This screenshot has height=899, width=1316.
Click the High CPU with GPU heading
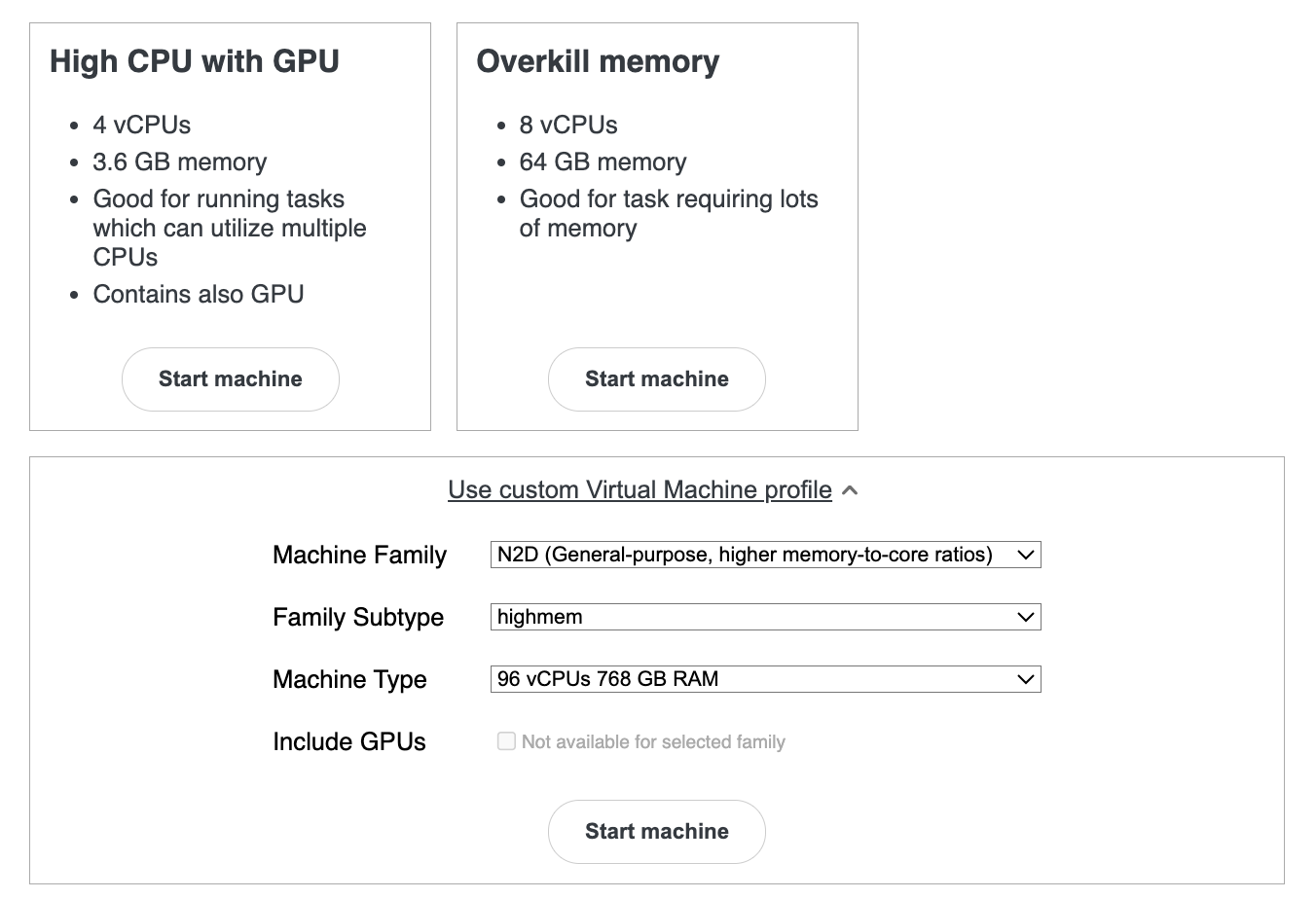(x=195, y=60)
